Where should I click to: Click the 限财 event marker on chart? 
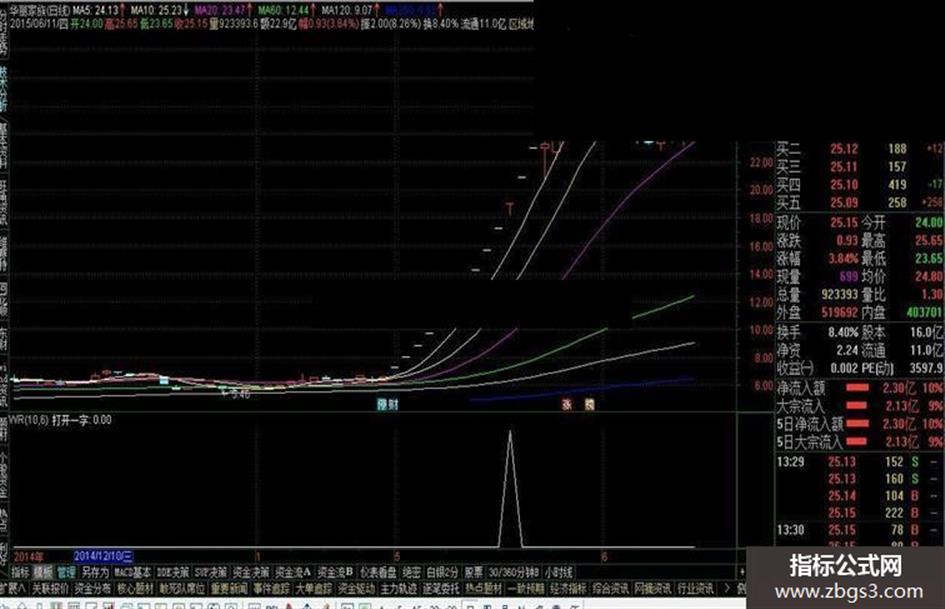click(388, 405)
